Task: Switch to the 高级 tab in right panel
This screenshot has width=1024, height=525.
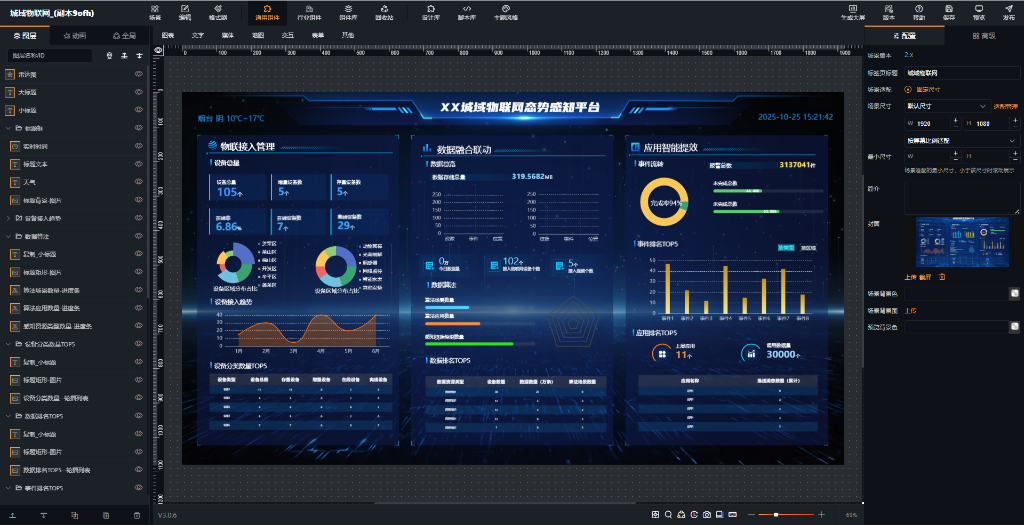Action: click(x=983, y=35)
